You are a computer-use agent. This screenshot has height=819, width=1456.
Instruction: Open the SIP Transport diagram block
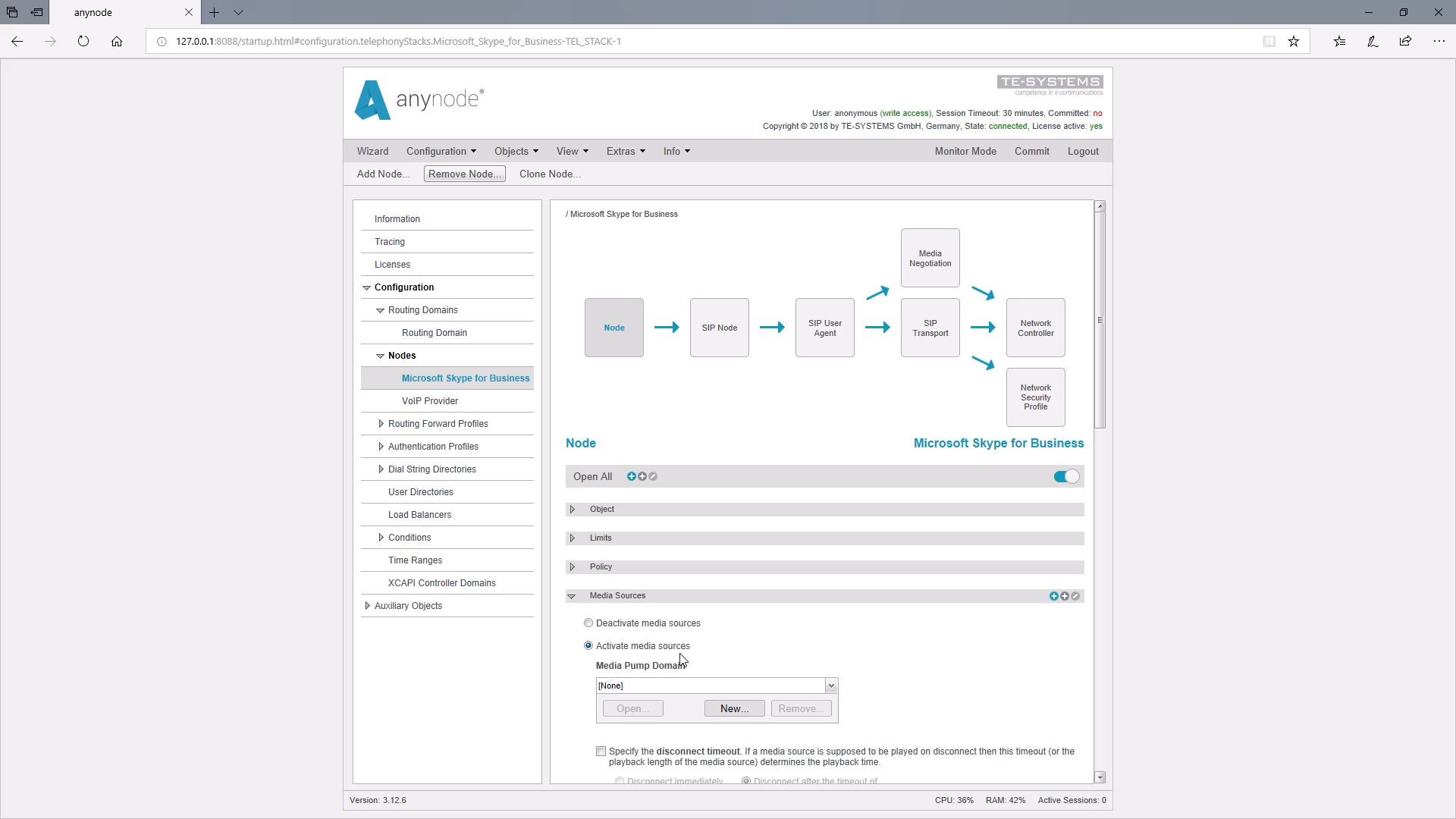pos(930,328)
